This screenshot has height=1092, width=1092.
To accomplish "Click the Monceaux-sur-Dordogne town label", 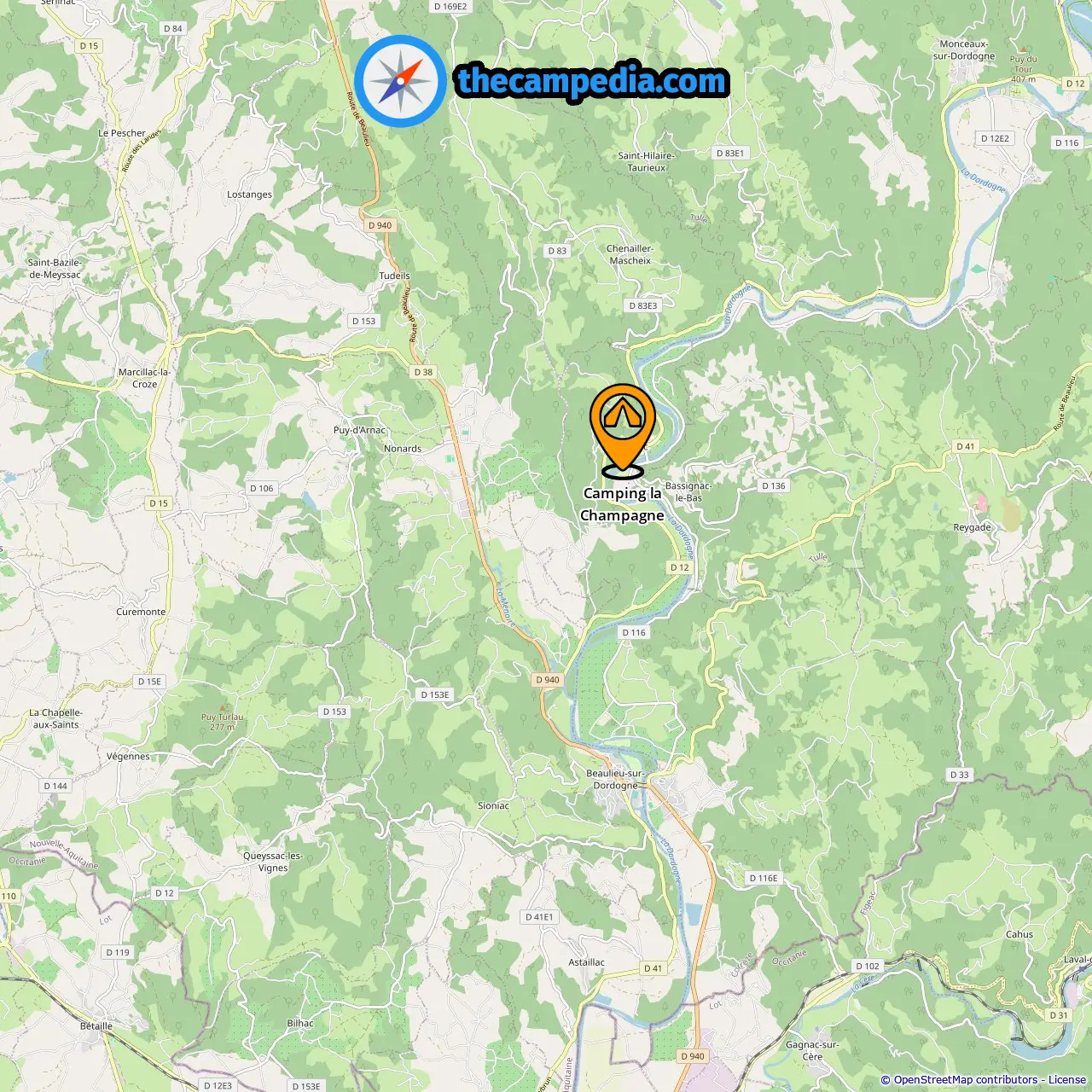I will [x=964, y=50].
